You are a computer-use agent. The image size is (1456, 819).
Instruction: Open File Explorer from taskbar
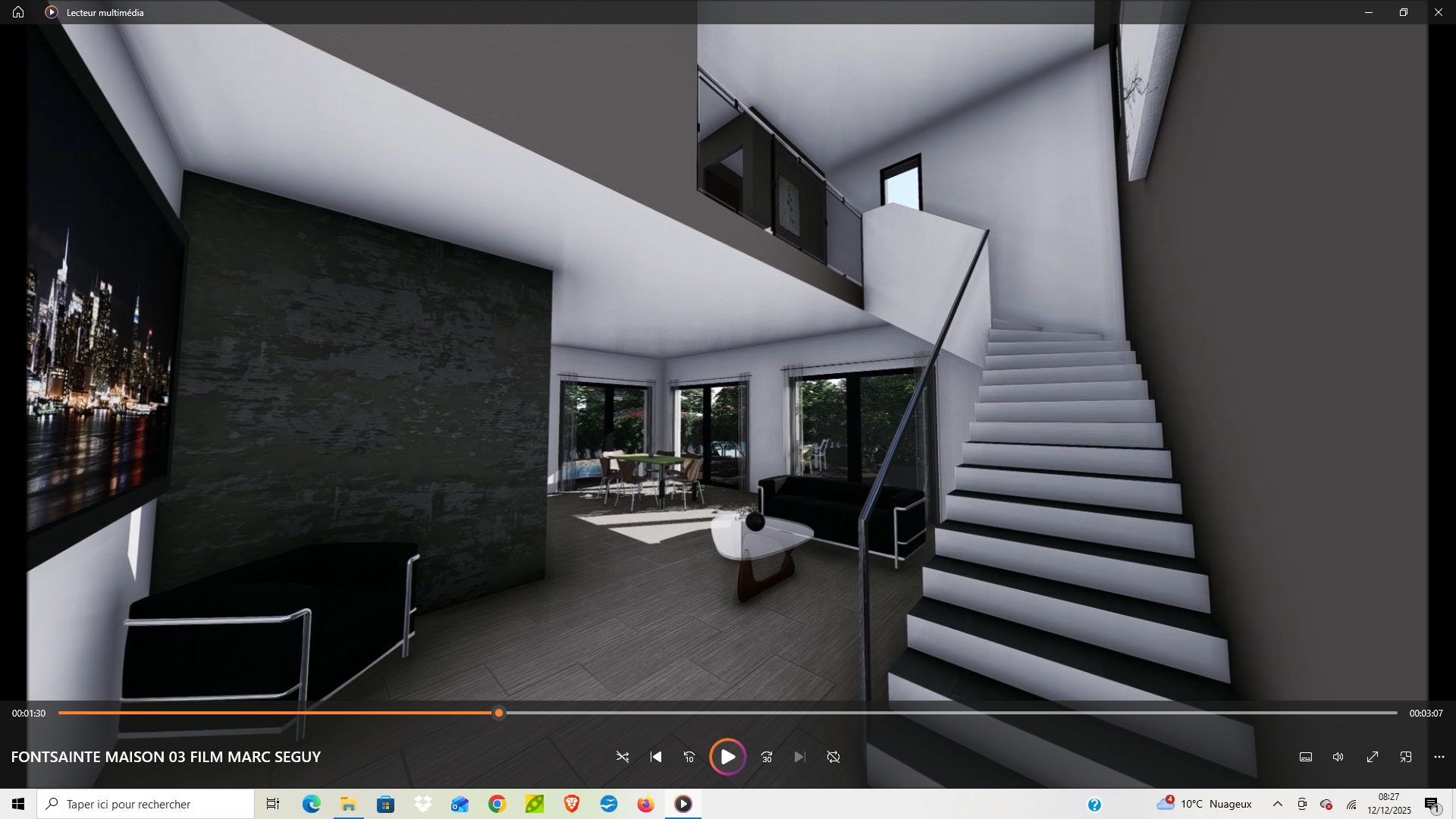(348, 804)
